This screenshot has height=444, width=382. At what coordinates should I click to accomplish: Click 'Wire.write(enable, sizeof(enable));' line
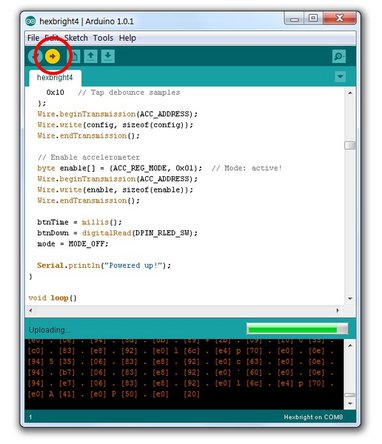[115, 190]
